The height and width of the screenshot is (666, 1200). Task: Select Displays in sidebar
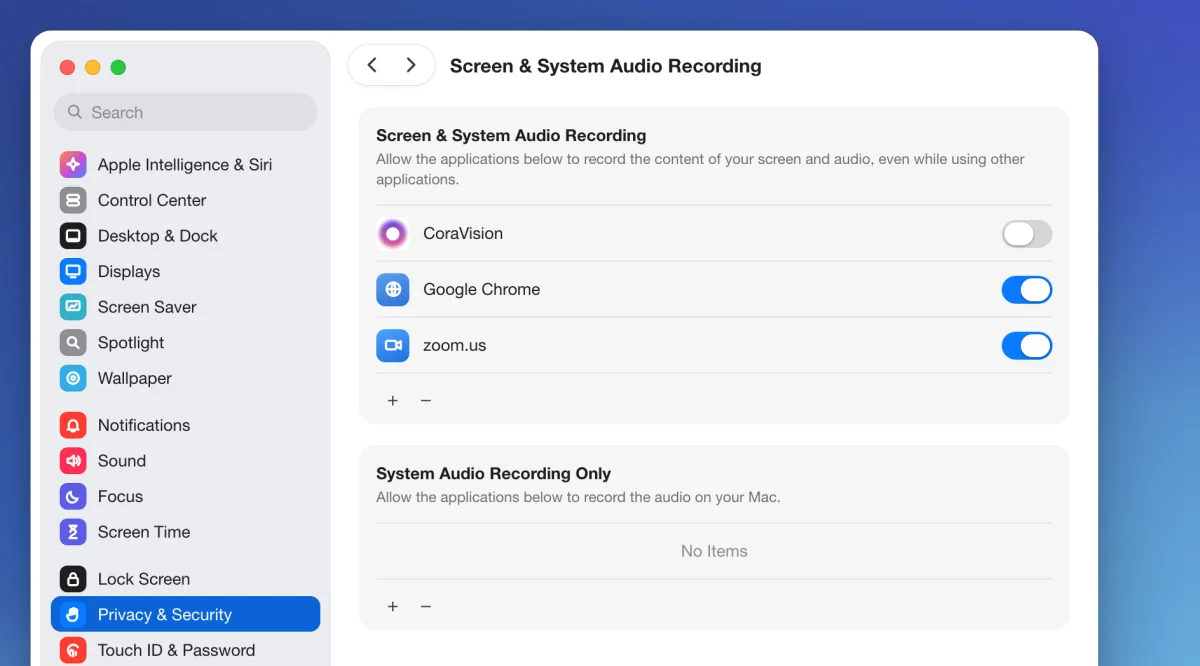[x=185, y=271]
